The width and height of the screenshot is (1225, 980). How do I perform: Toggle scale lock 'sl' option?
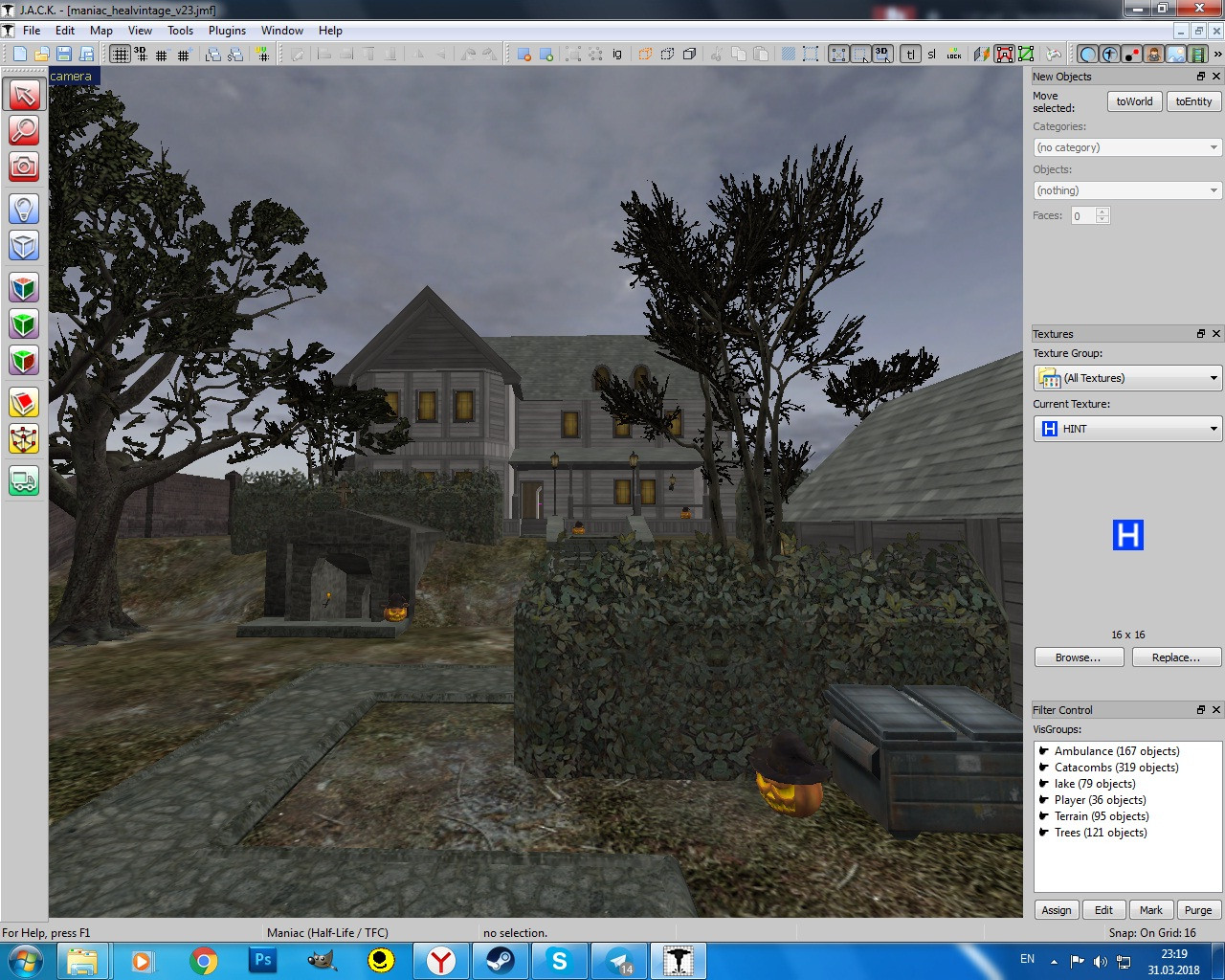pos(932,54)
